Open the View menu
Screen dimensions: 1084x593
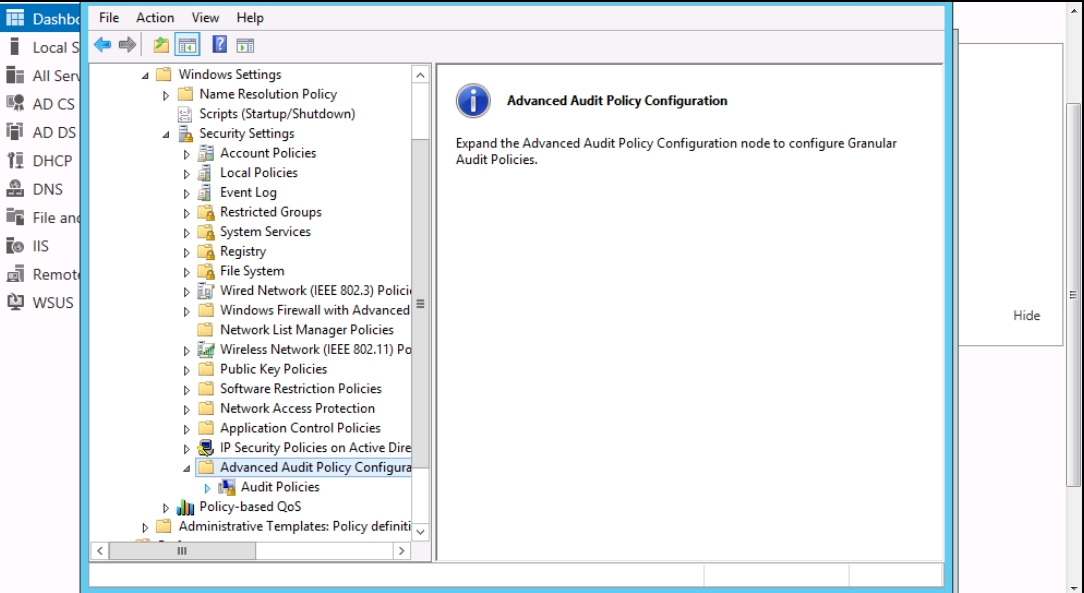click(x=205, y=17)
